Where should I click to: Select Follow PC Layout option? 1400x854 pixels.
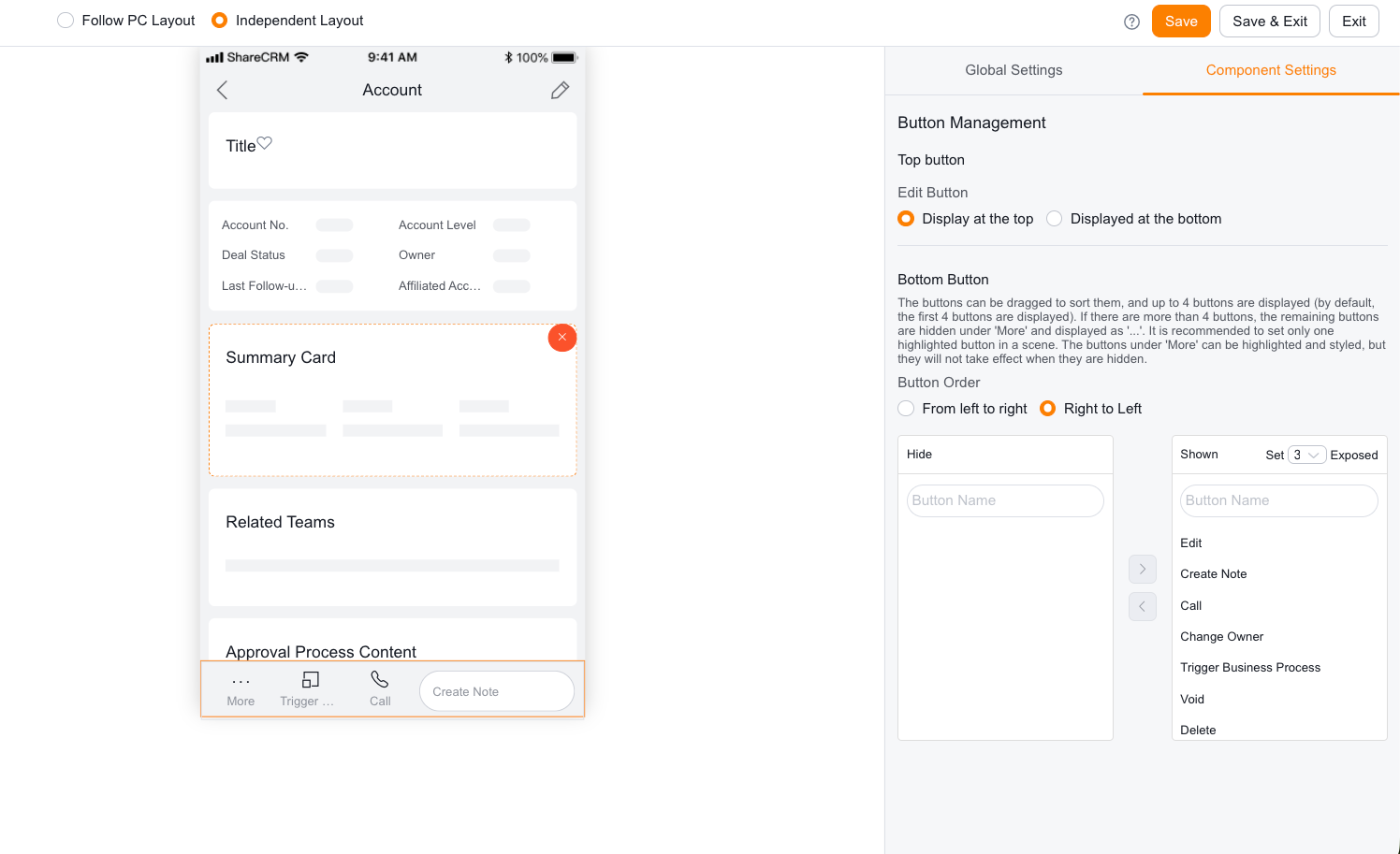126,21
